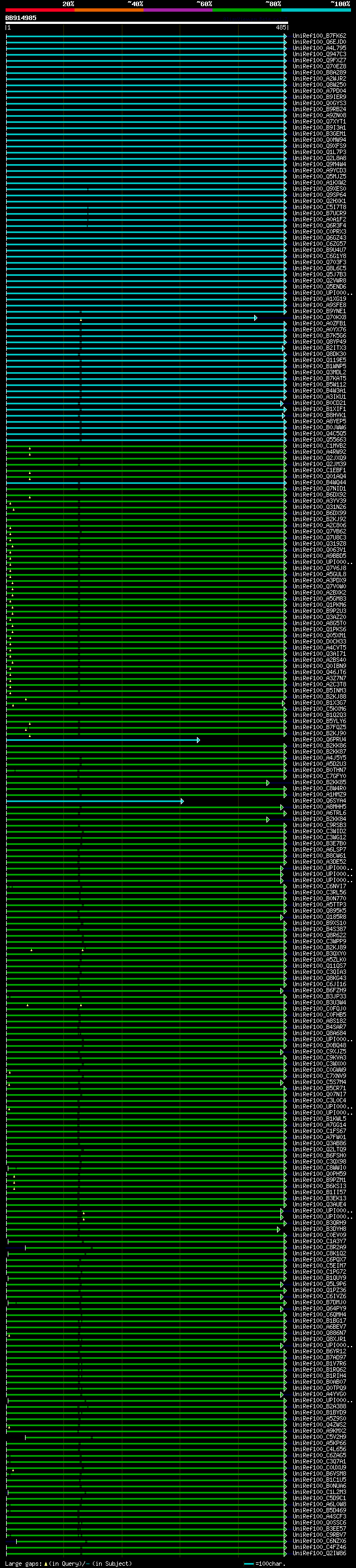Click the cyan ~100% identity legend segment
This screenshot has width=356, height=1568.
[x=316, y=10]
